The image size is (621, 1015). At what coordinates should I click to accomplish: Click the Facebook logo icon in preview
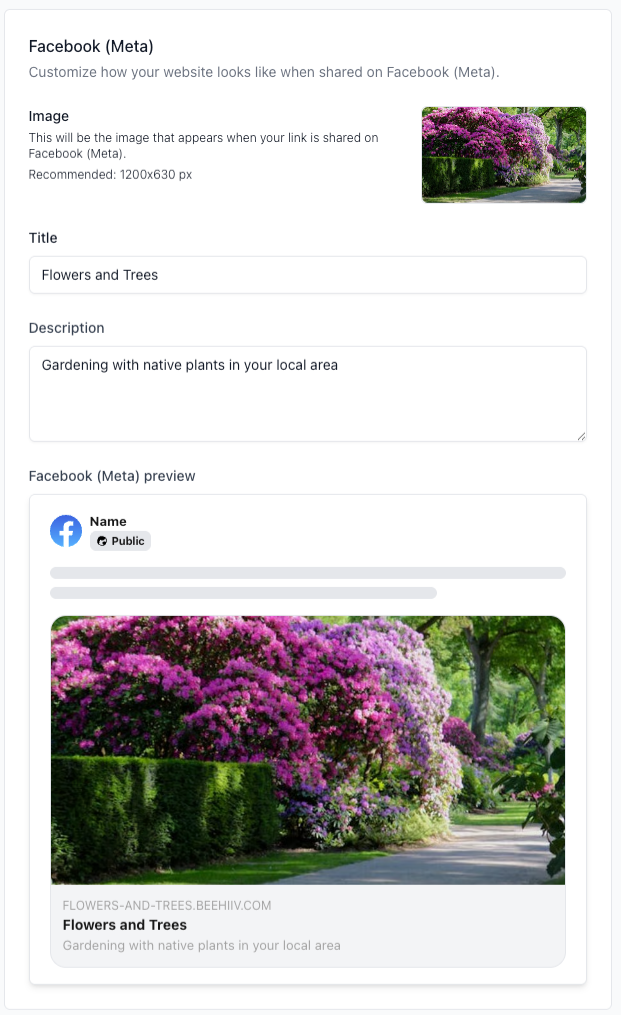click(66, 531)
